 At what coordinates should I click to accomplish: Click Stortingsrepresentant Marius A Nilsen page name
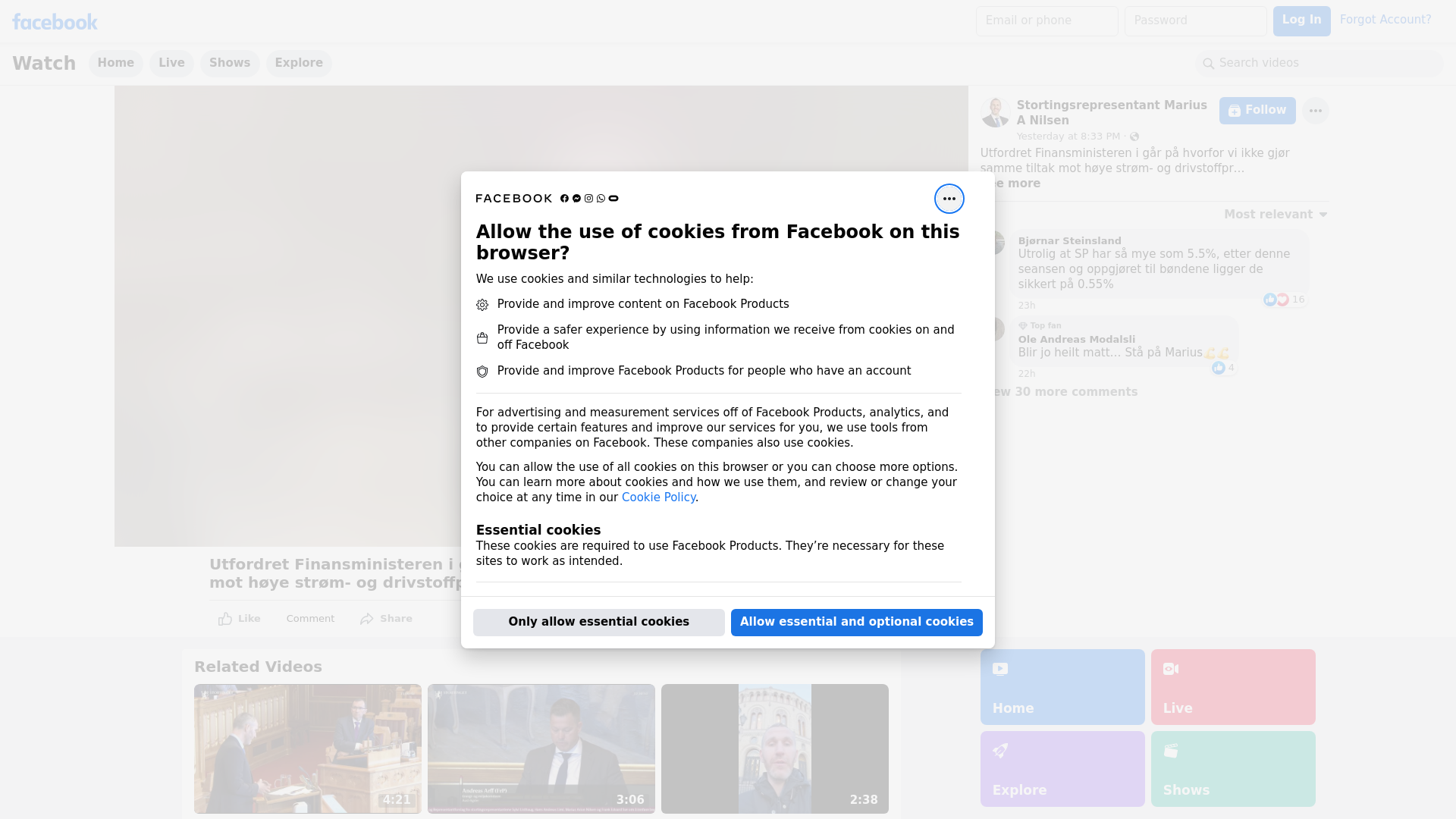[x=1112, y=113]
